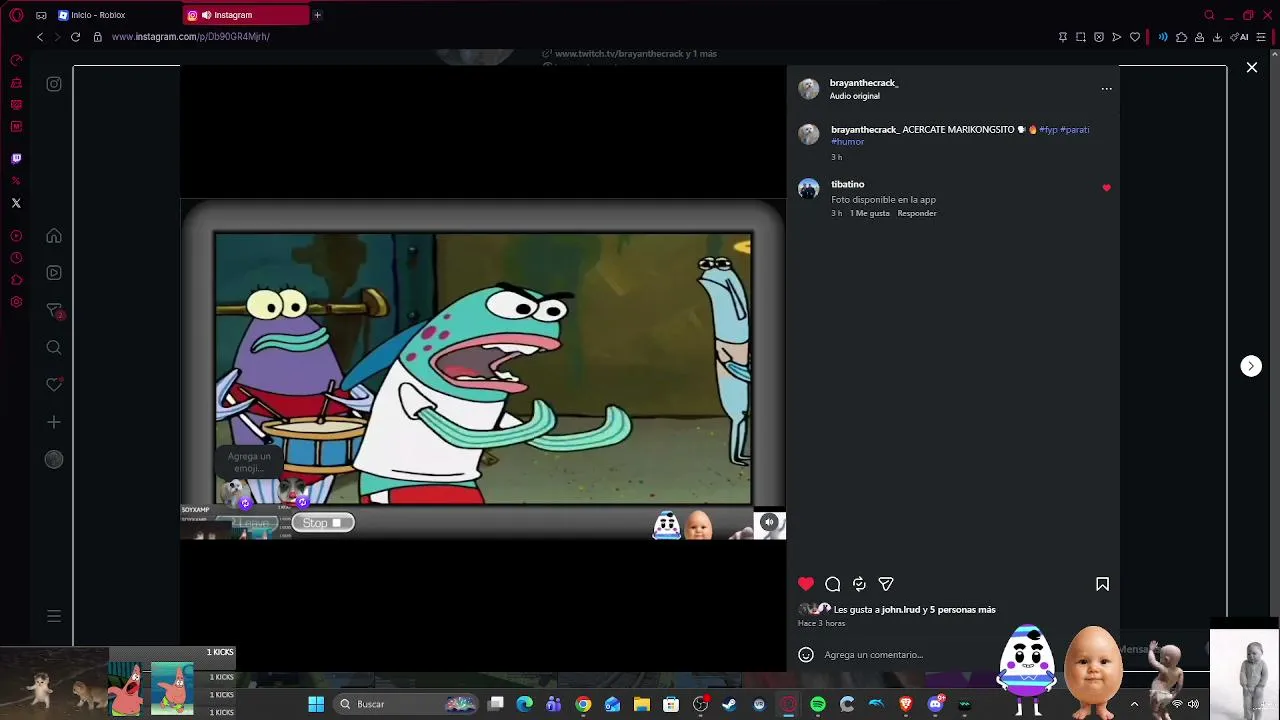
Task: Open brayanthecrack_ profile from post header
Action: (x=864, y=83)
